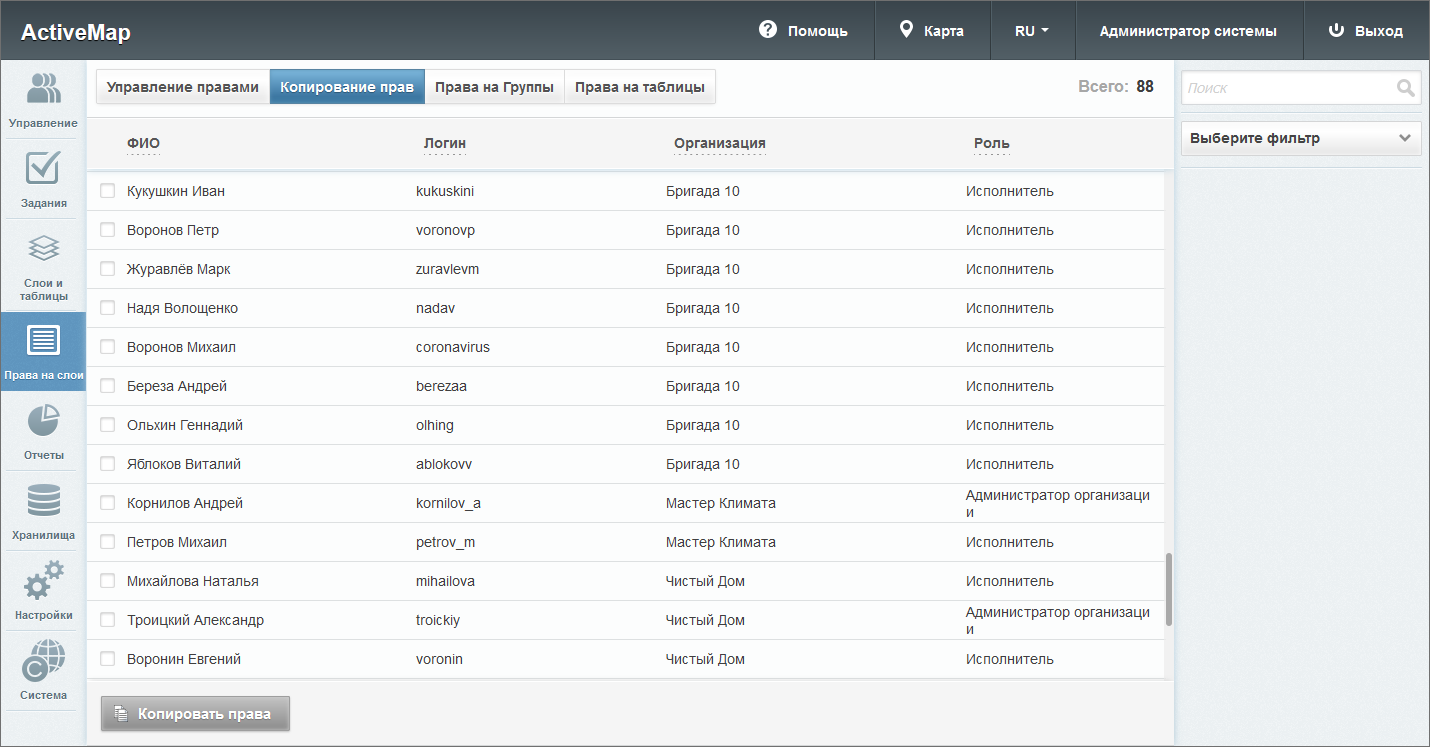1430x747 pixels.
Task: Sort the table by Организация column
Action: point(719,144)
